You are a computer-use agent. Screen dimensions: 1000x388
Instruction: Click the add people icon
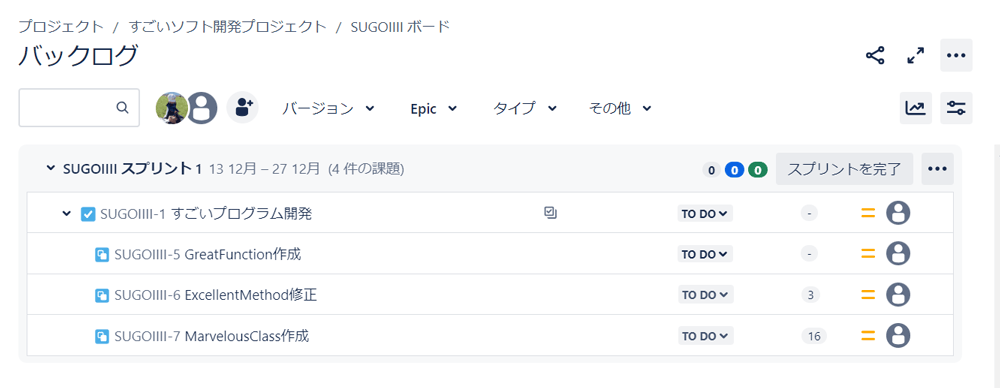pos(243,108)
